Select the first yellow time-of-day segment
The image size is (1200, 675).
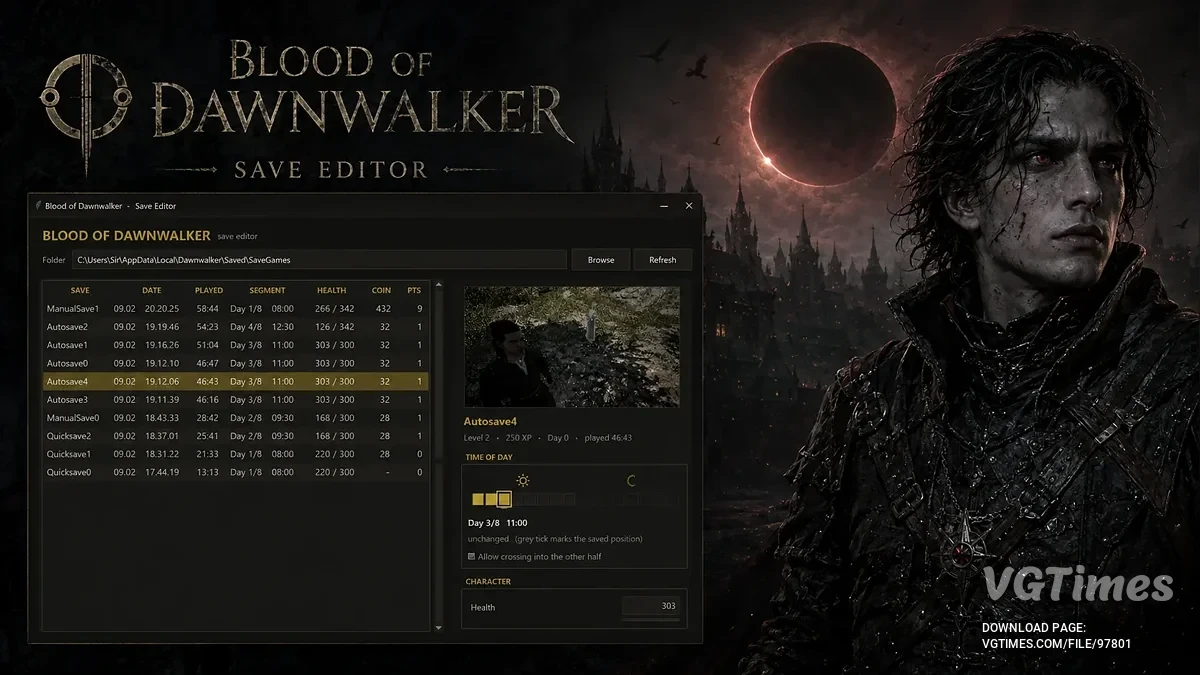(478, 499)
